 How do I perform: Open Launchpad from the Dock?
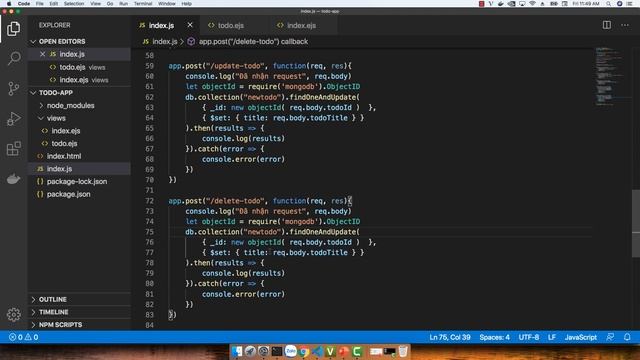250,351
